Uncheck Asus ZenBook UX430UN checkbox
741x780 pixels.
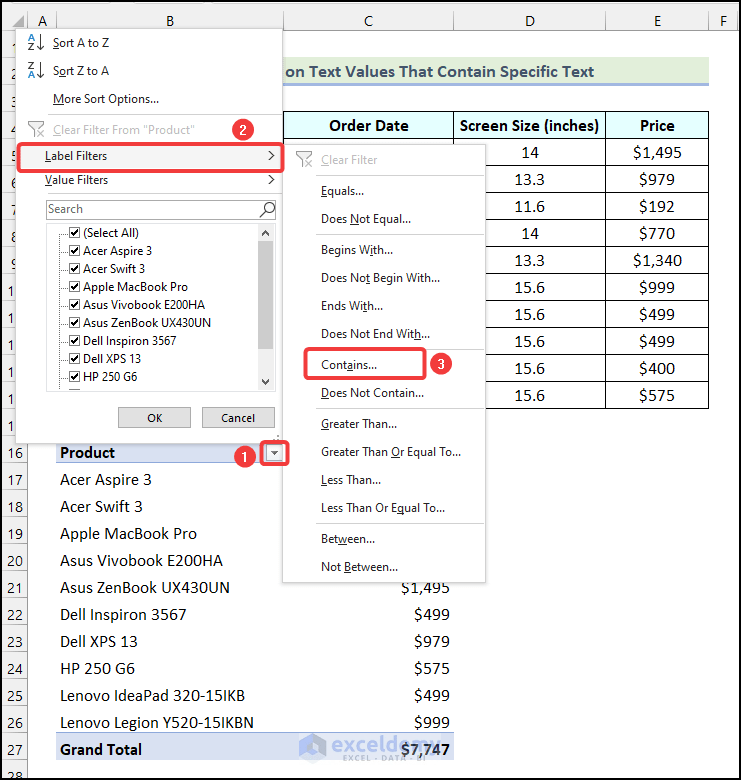click(75, 322)
